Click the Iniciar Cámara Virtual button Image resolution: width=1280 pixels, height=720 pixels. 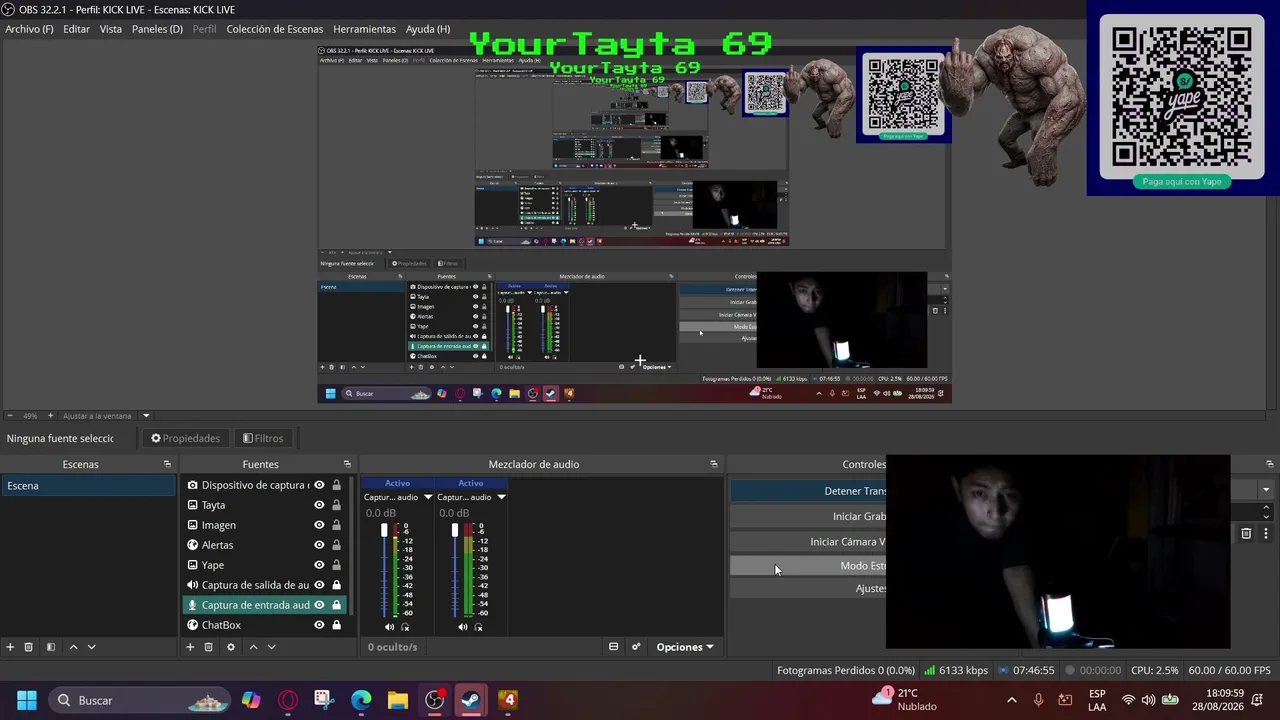click(808, 541)
